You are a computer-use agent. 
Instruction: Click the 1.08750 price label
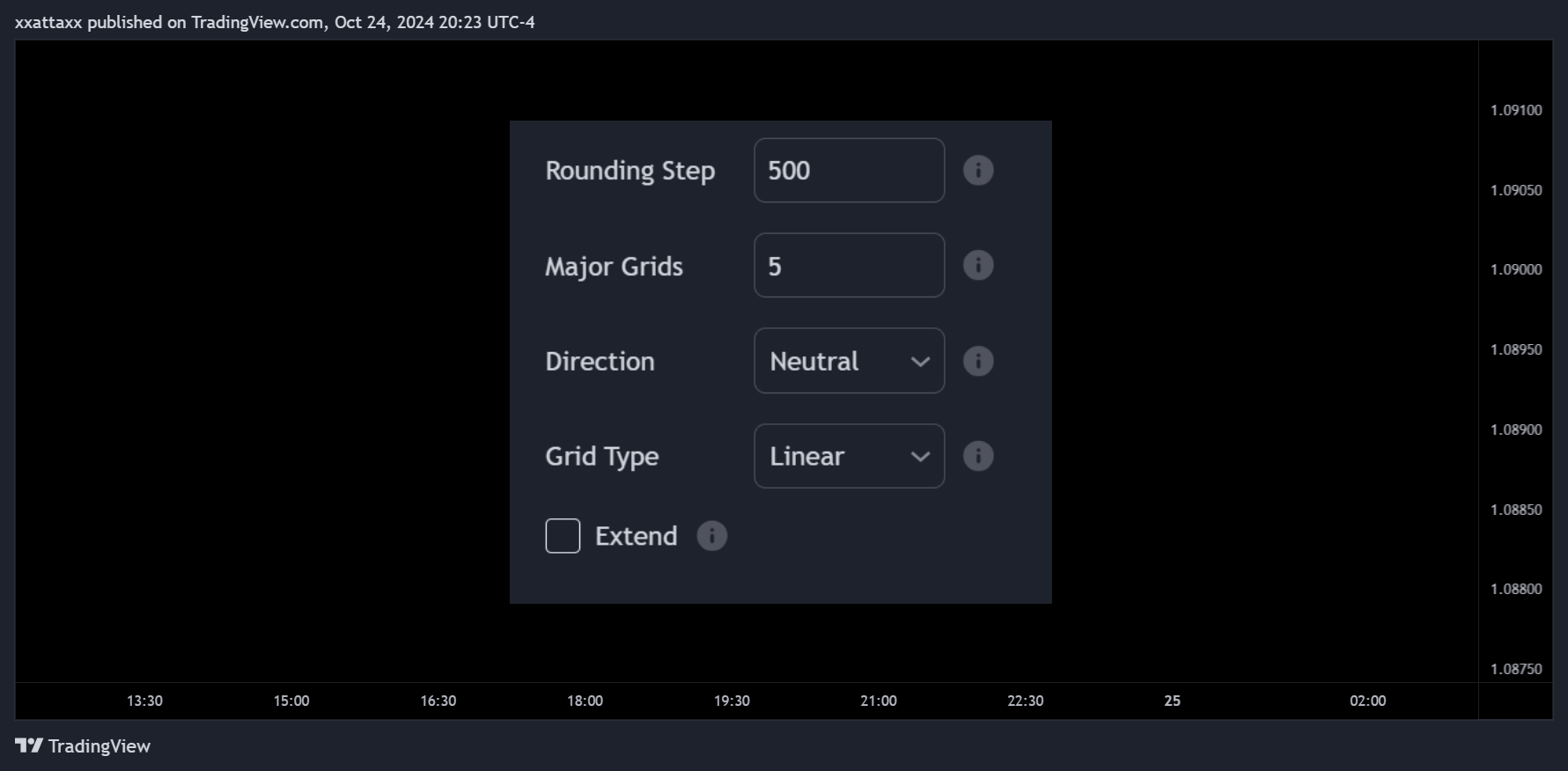pos(1516,669)
